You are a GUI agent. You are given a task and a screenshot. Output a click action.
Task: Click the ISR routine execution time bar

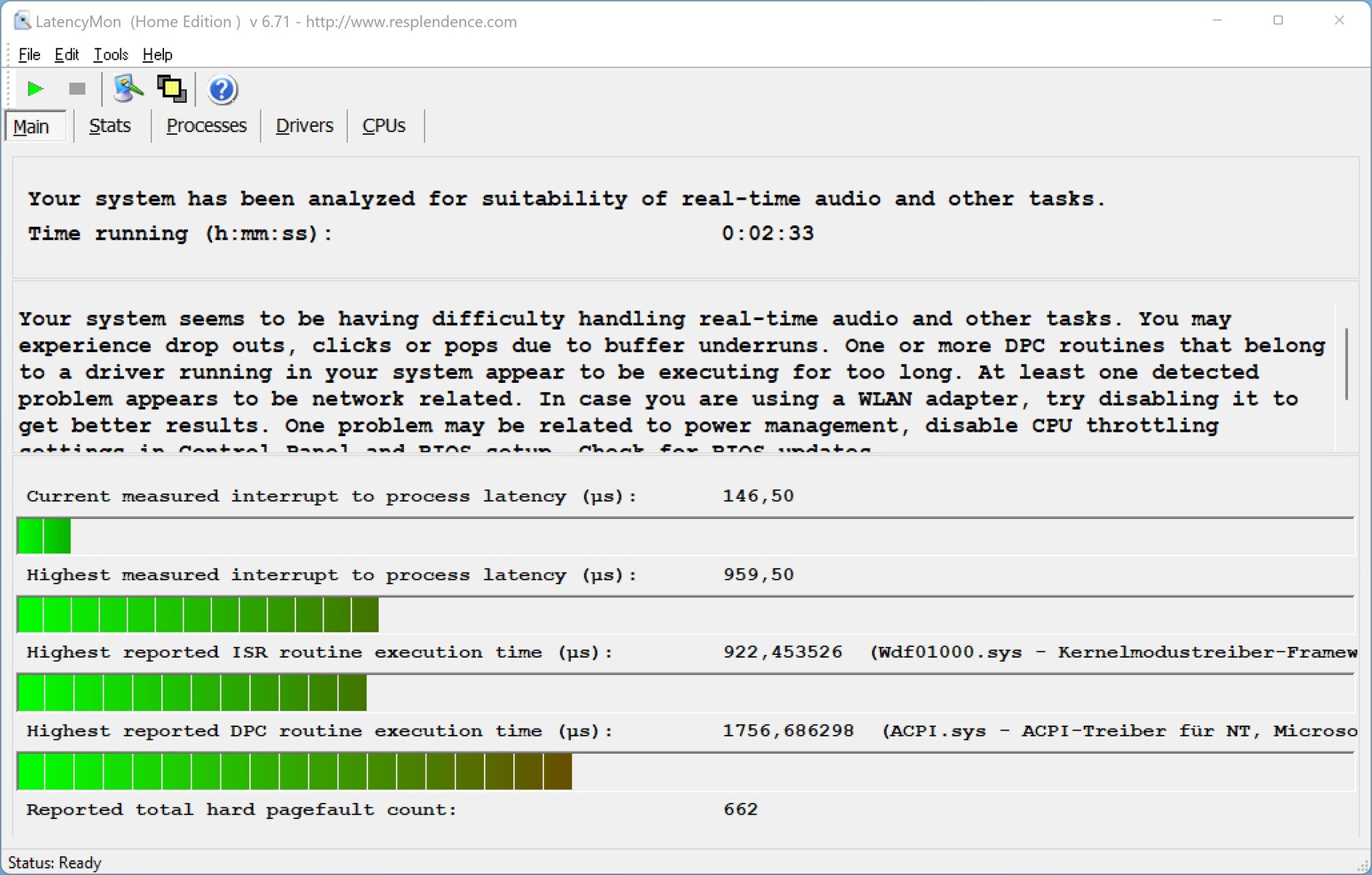click(x=685, y=693)
